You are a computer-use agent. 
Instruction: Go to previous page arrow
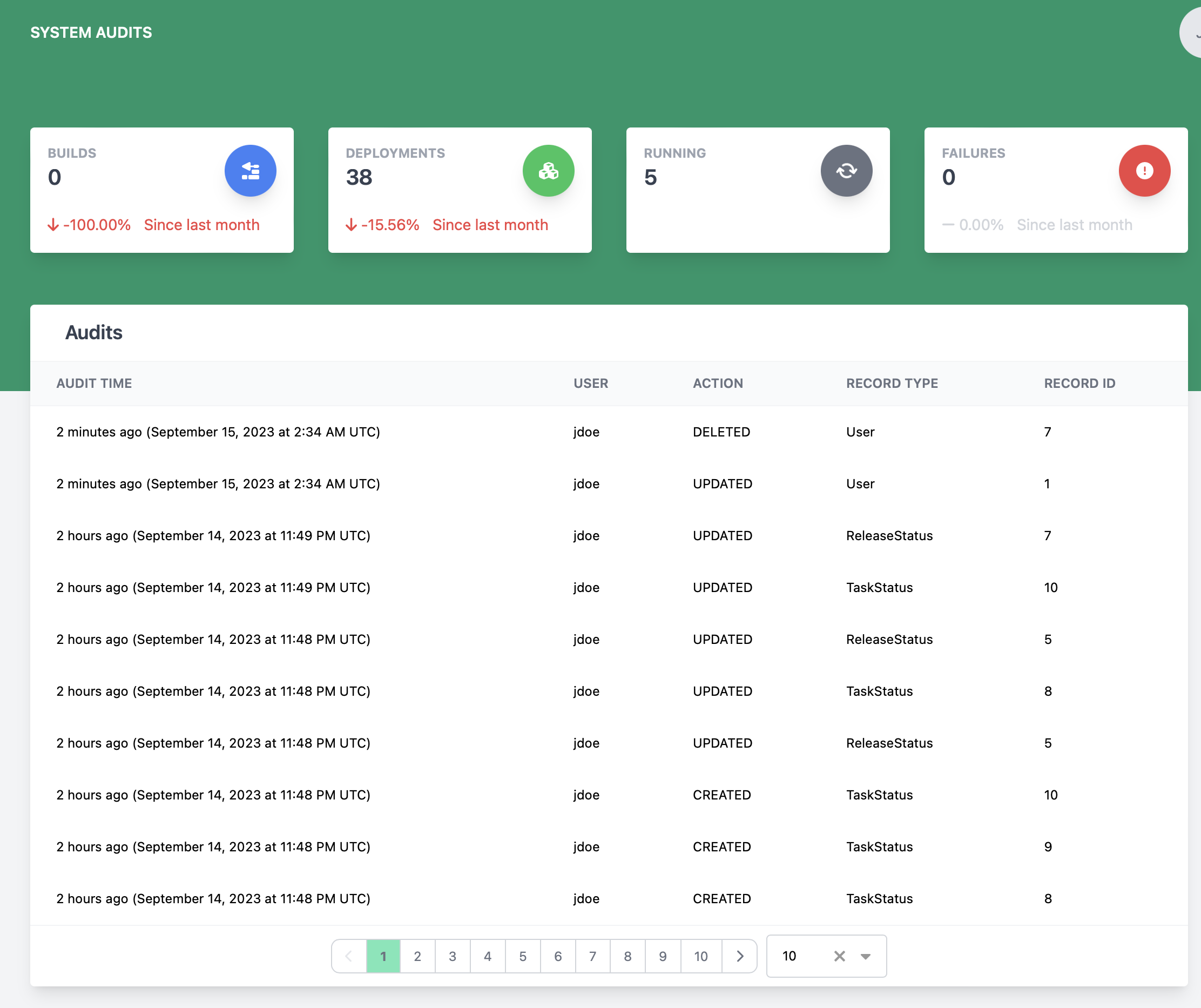tap(349, 956)
